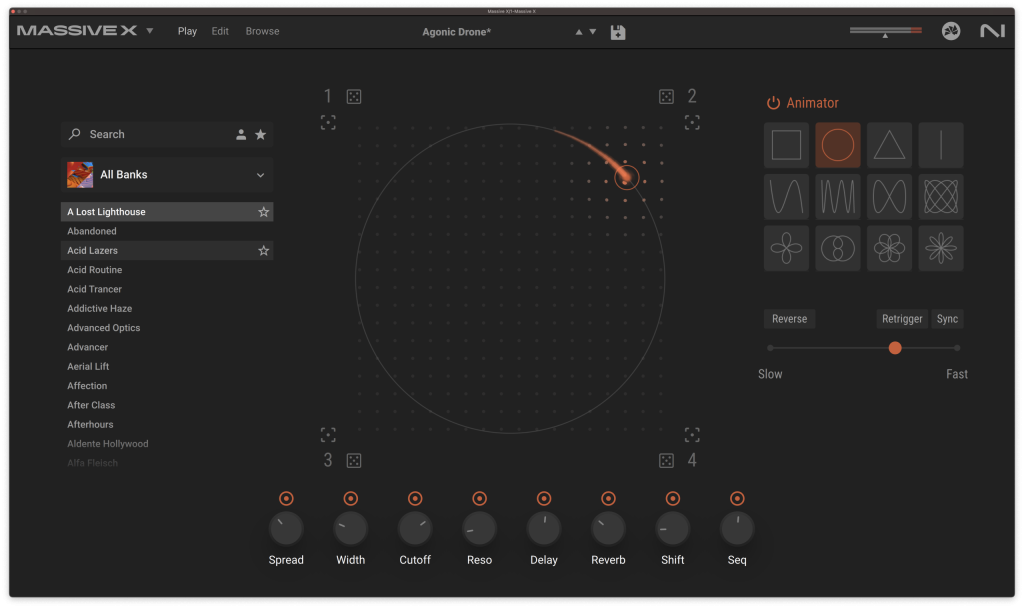Randomize corner 4 with the dice icon
Image resolution: width=1024 pixels, height=608 pixels.
(x=666, y=460)
